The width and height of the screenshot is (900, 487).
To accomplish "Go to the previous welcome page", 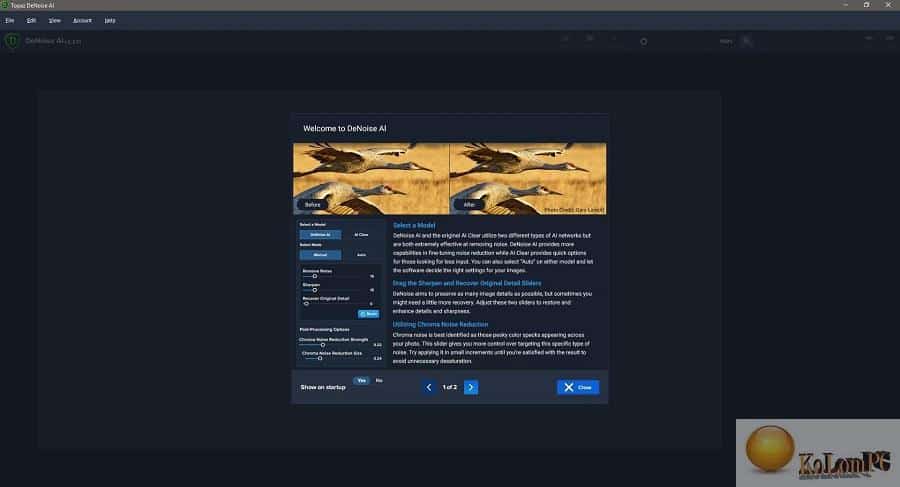I will click(429, 387).
